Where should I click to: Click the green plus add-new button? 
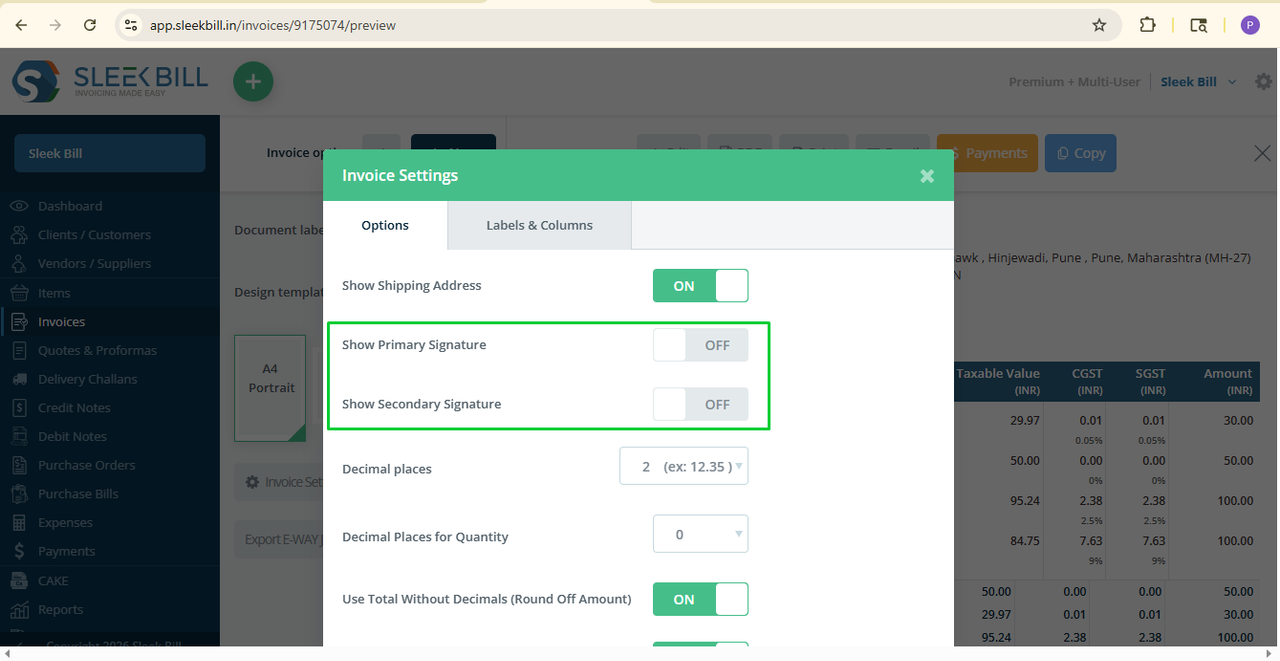253,81
